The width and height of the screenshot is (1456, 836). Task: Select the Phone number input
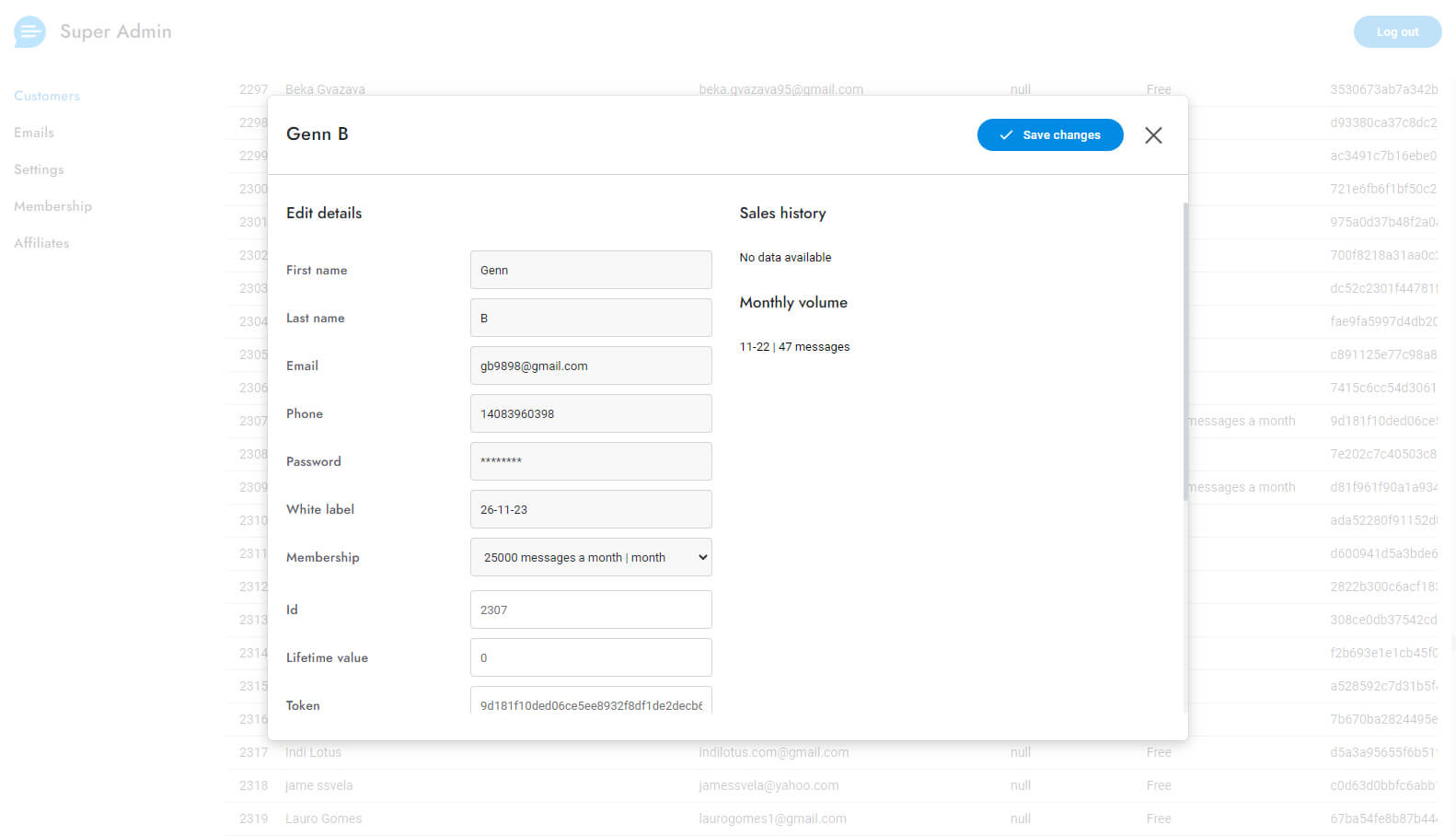(x=591, y=413)
